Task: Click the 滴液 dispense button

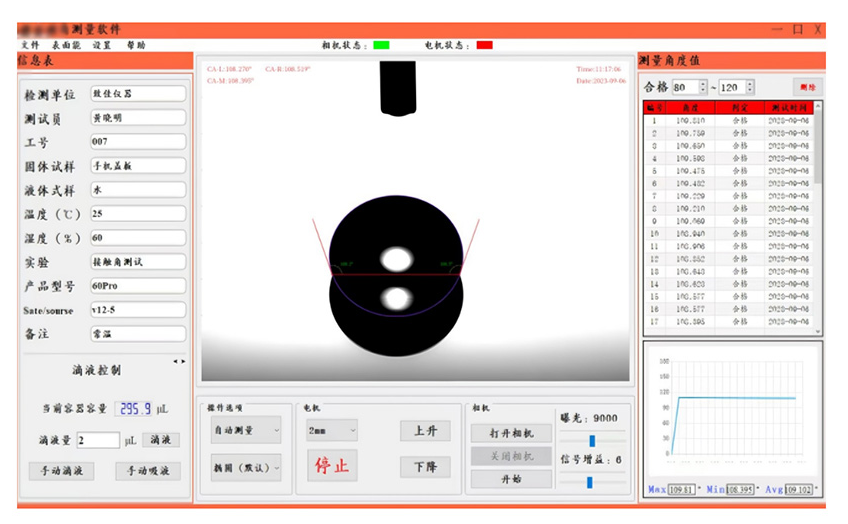Action: 161,440
